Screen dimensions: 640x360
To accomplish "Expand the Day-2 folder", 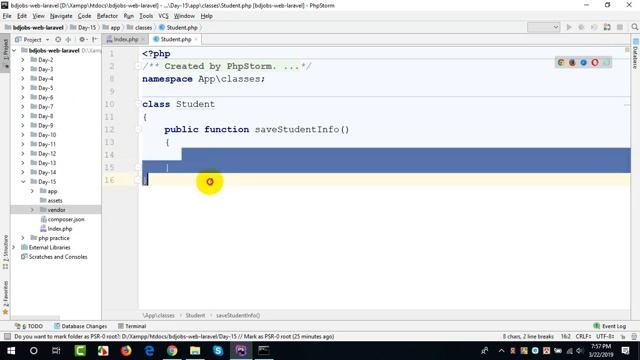I will (23, 60).
